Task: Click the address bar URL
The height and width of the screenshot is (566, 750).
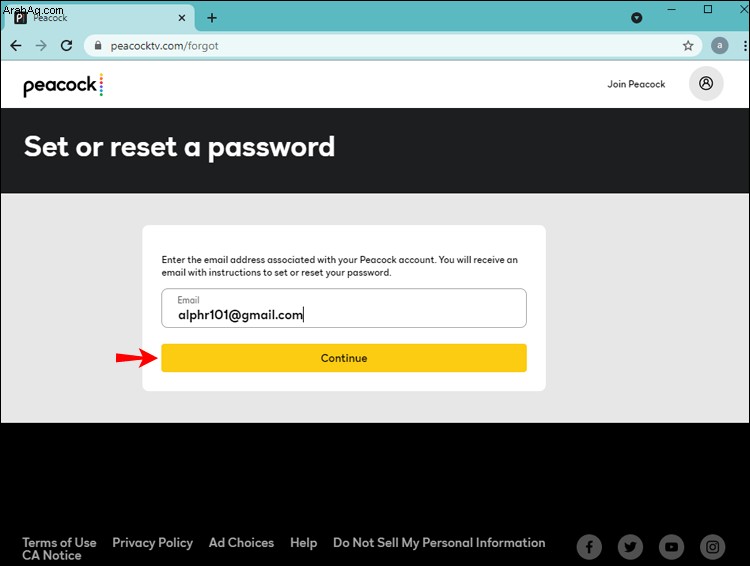Action: 165,46
